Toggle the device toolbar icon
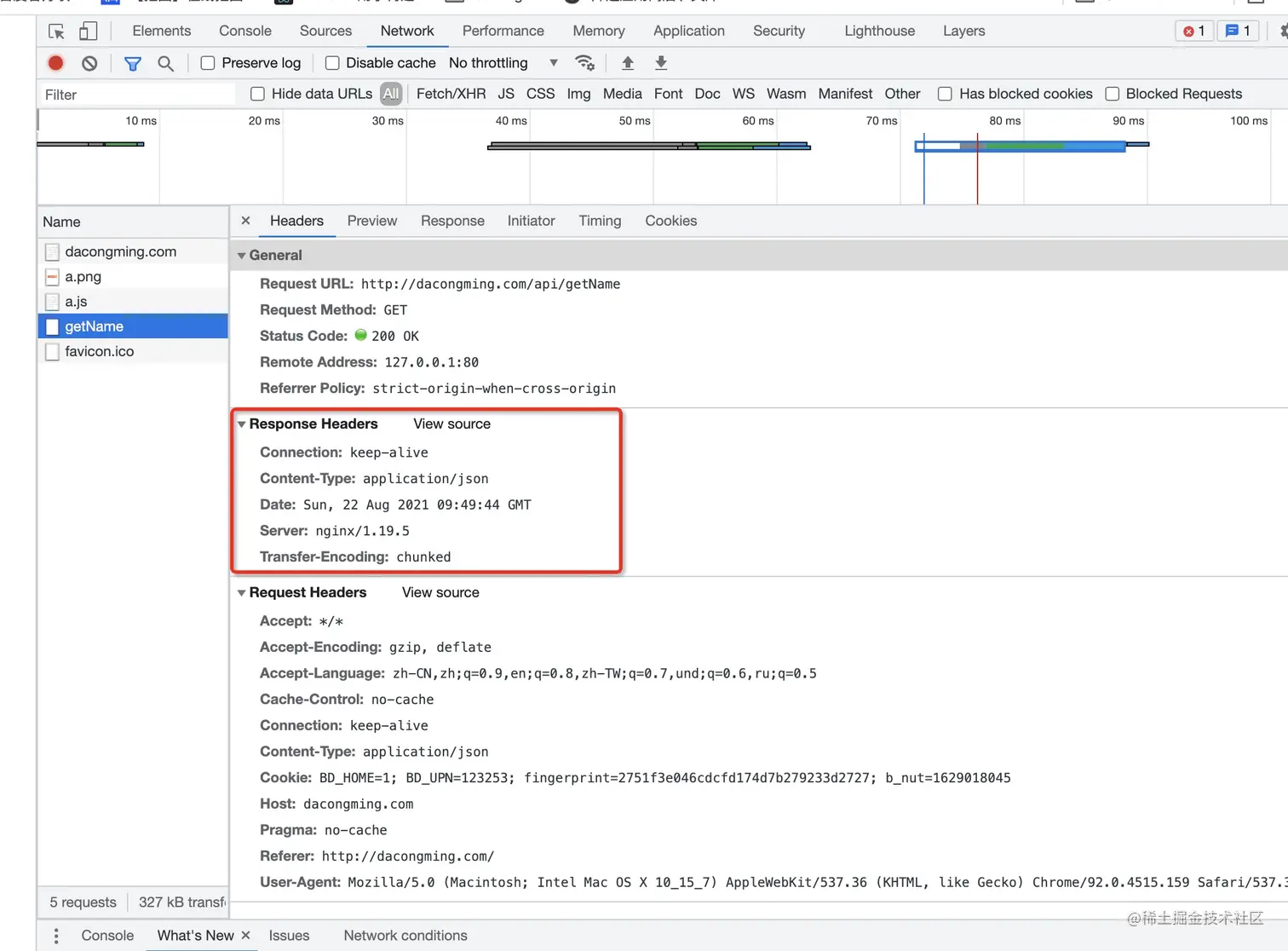Image resolution: width=1288 pixels, height=951 pixels. click(88, 32)
